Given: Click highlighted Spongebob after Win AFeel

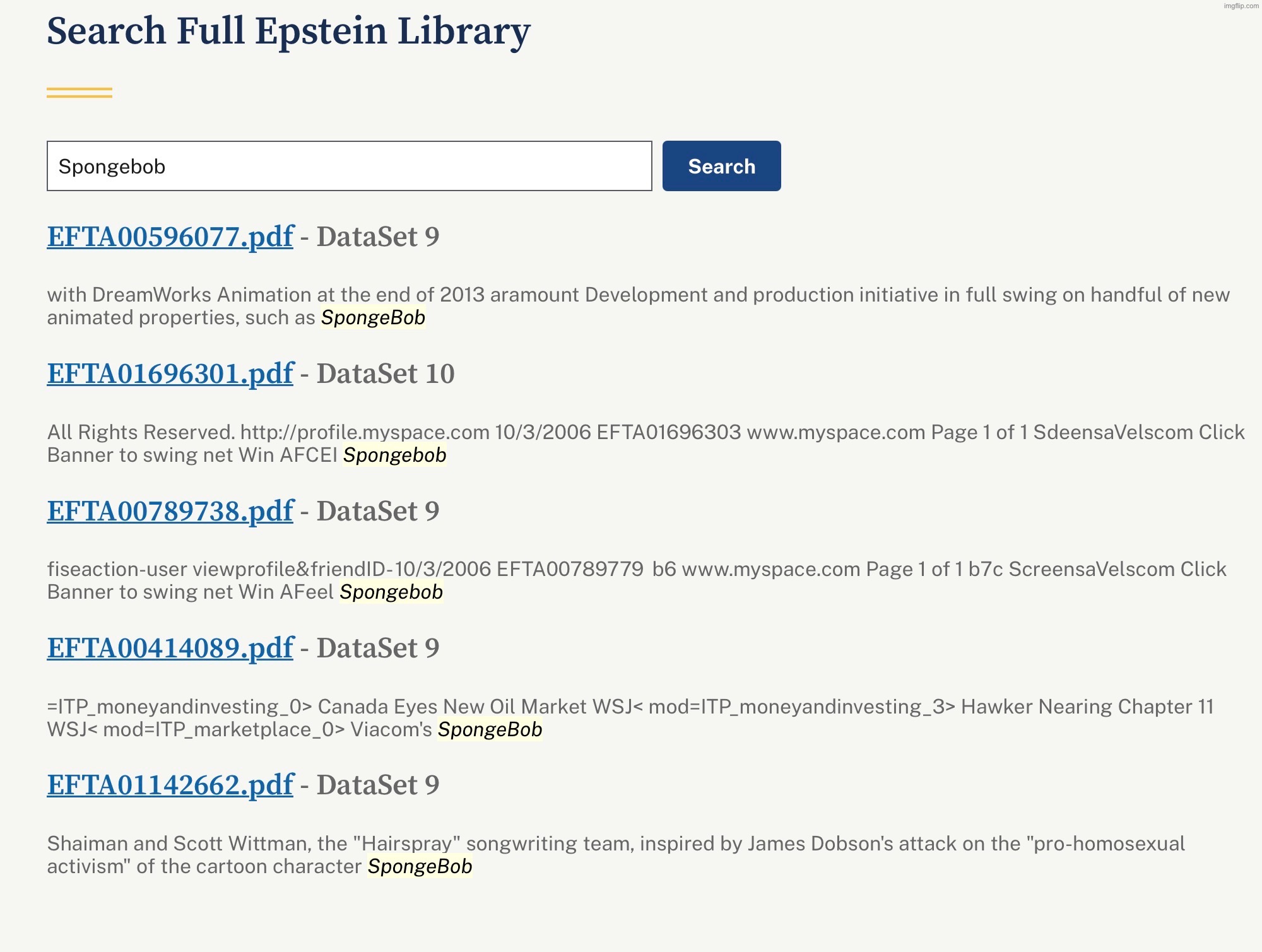Looking at the screenshot, I should tap(391, 592).
